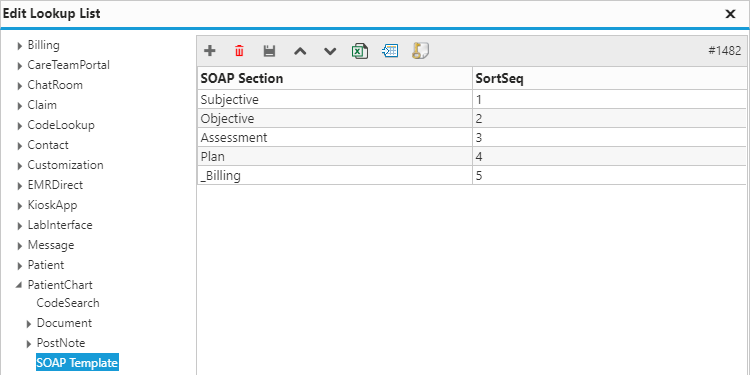
Task: Click the SortSeq column header
Action: [x=609, y=78]
